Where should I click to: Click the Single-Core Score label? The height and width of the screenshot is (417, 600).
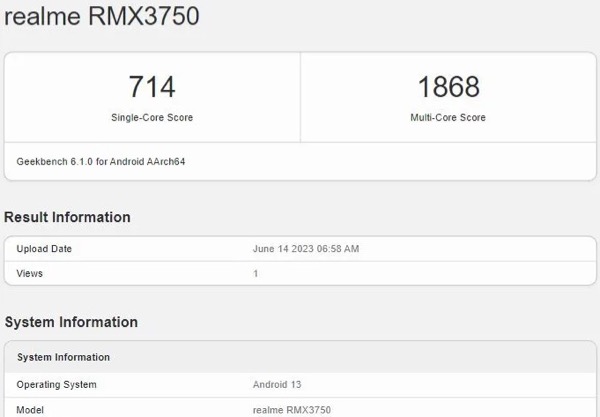coord(152,117)
